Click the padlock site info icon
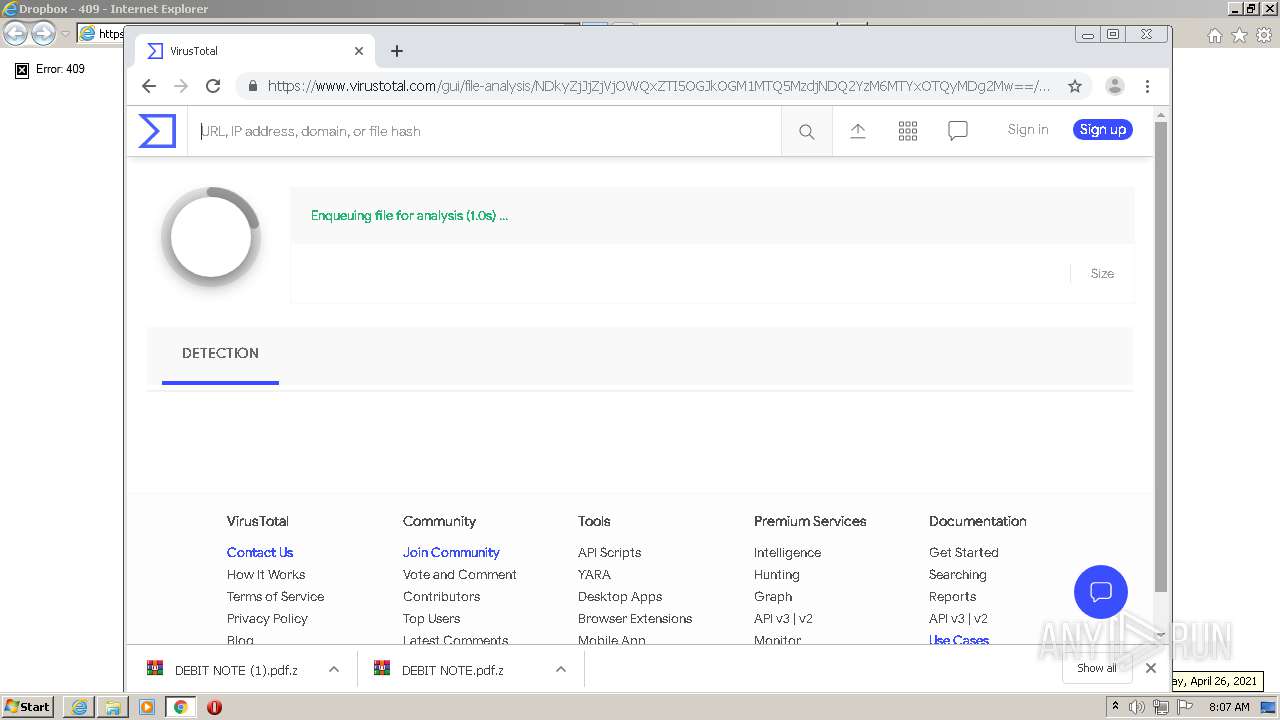1280x720 pixels. [x=252, y=86]
